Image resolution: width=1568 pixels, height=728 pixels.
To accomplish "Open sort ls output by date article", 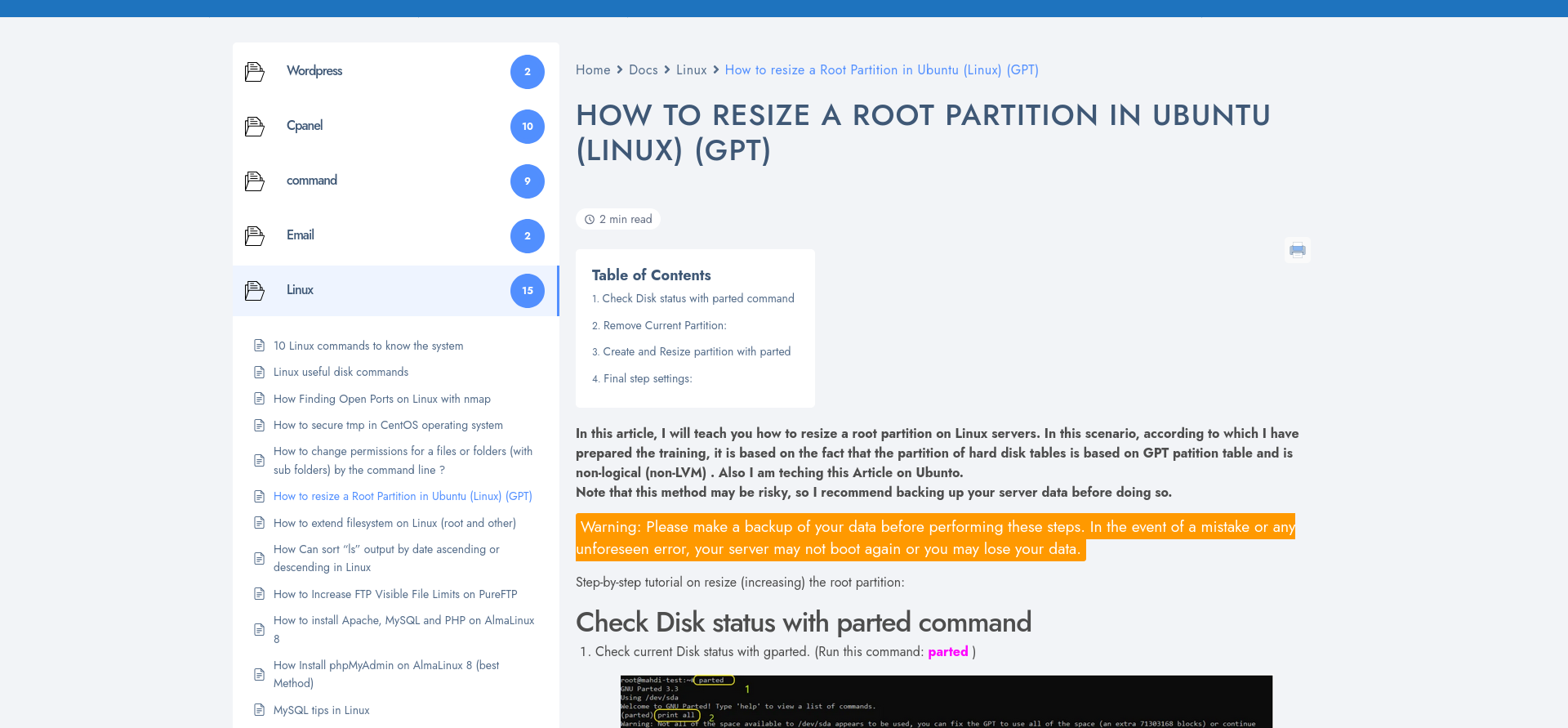I will [x=386, y=559].
